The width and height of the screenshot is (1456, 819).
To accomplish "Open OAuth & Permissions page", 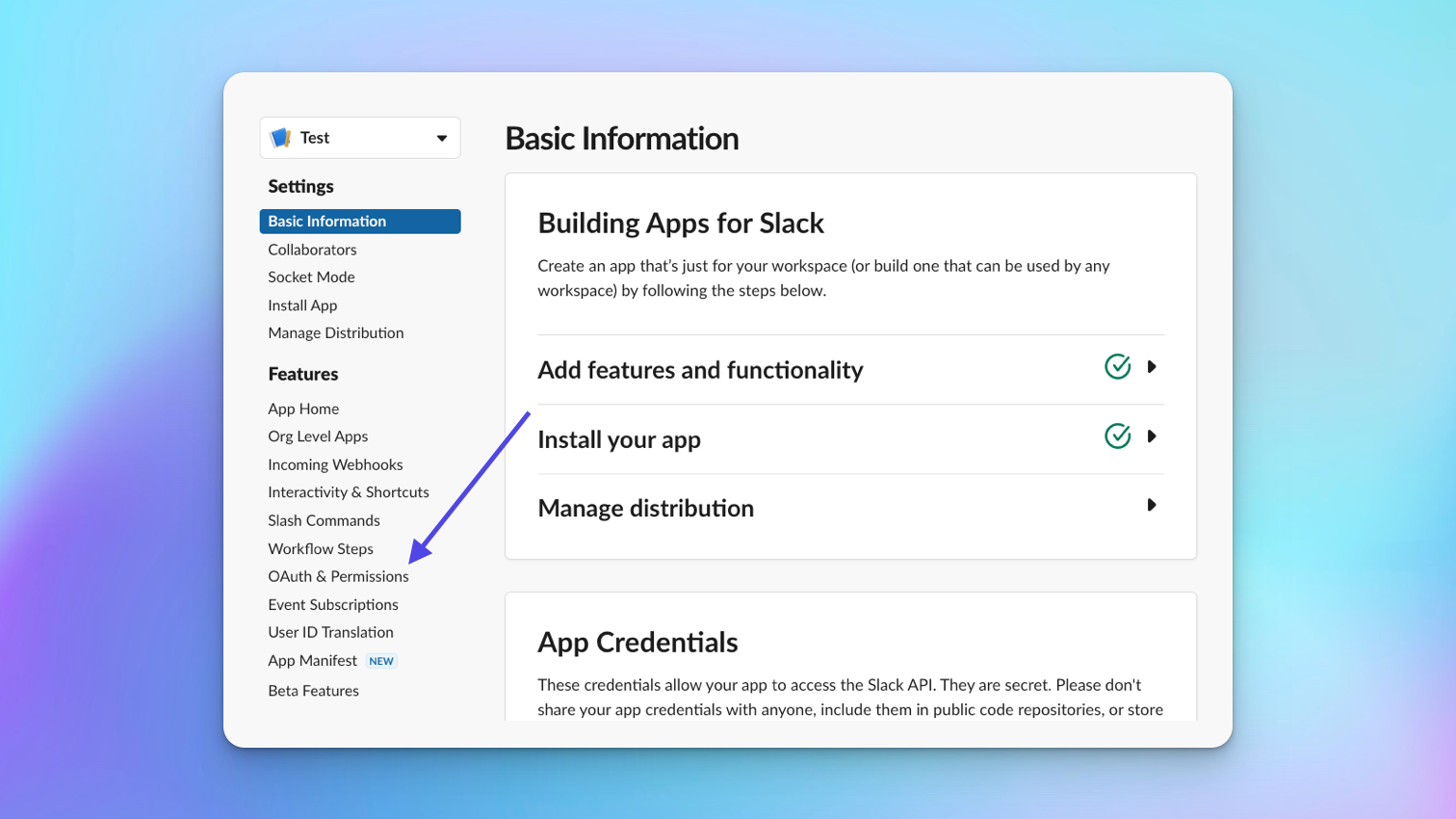I will coord(338,576).
